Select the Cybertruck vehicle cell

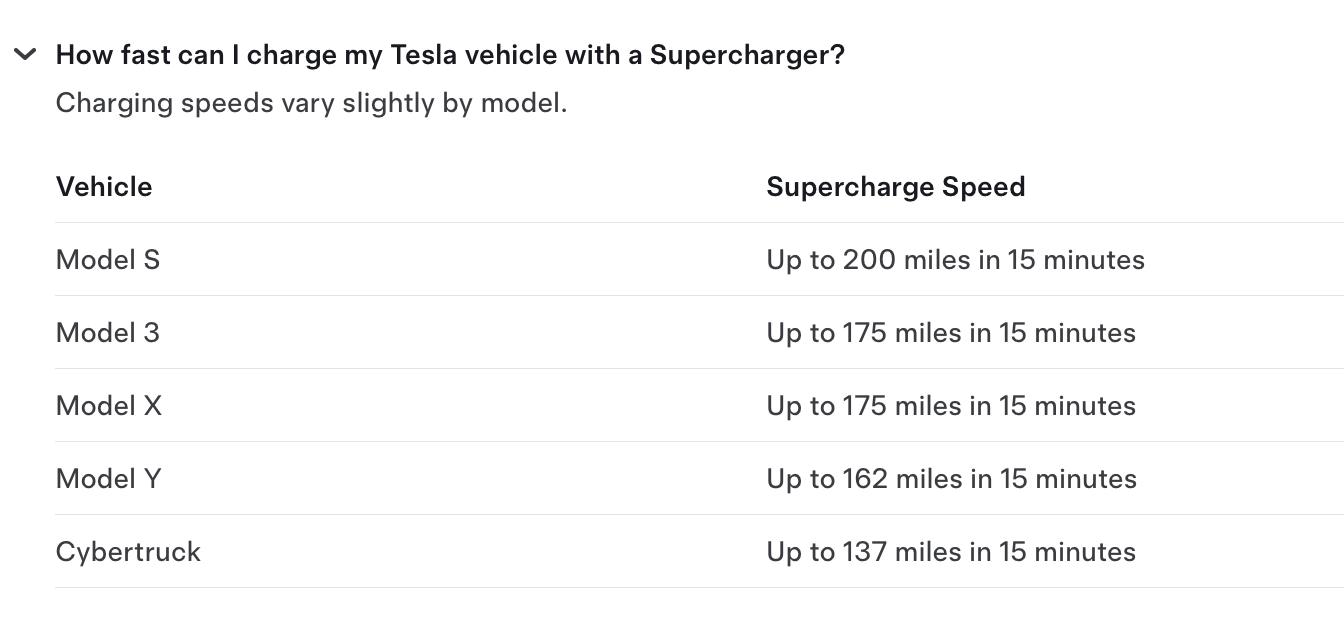pos(128,552)
